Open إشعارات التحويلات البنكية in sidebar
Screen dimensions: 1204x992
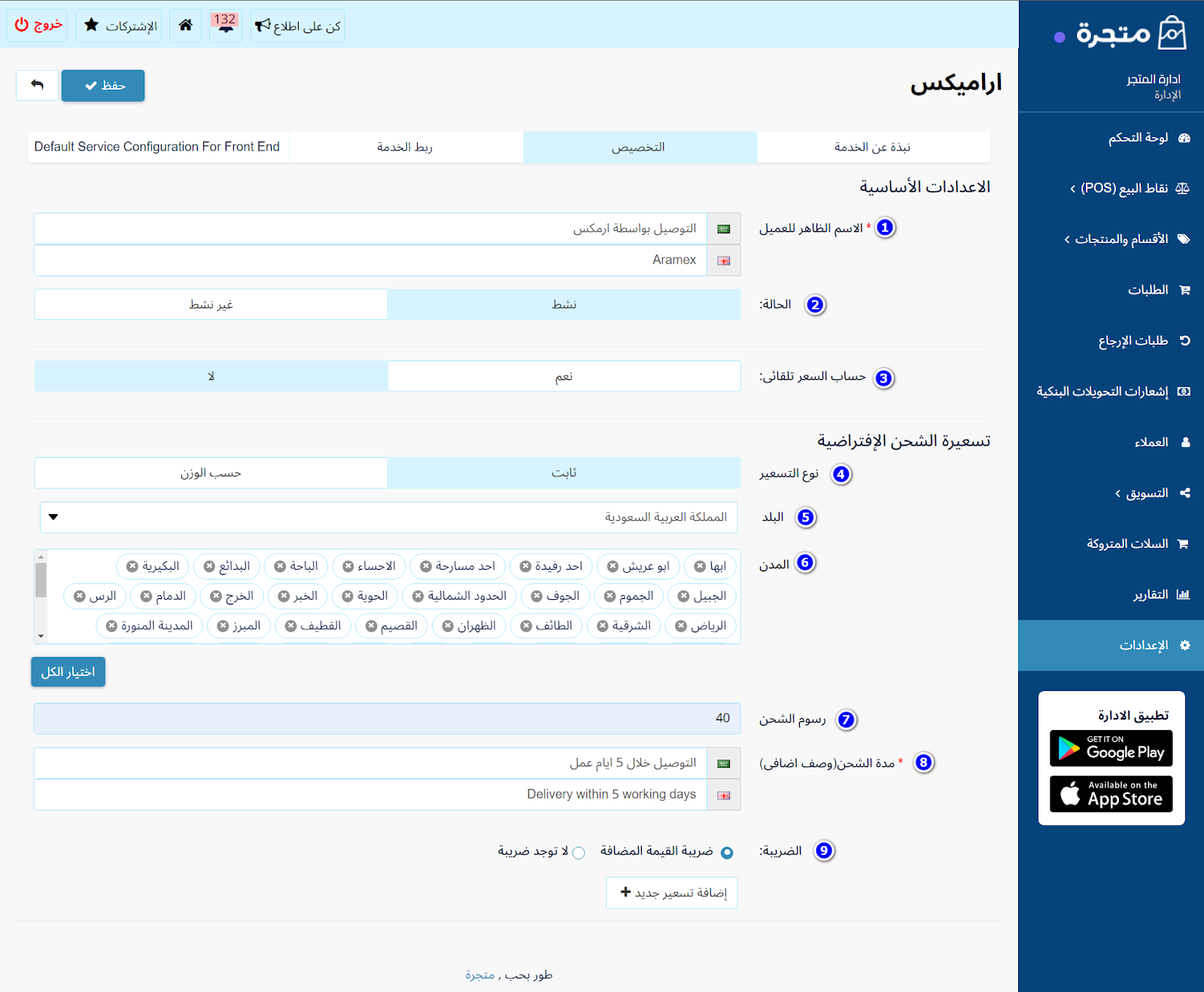coord(1111,391)
